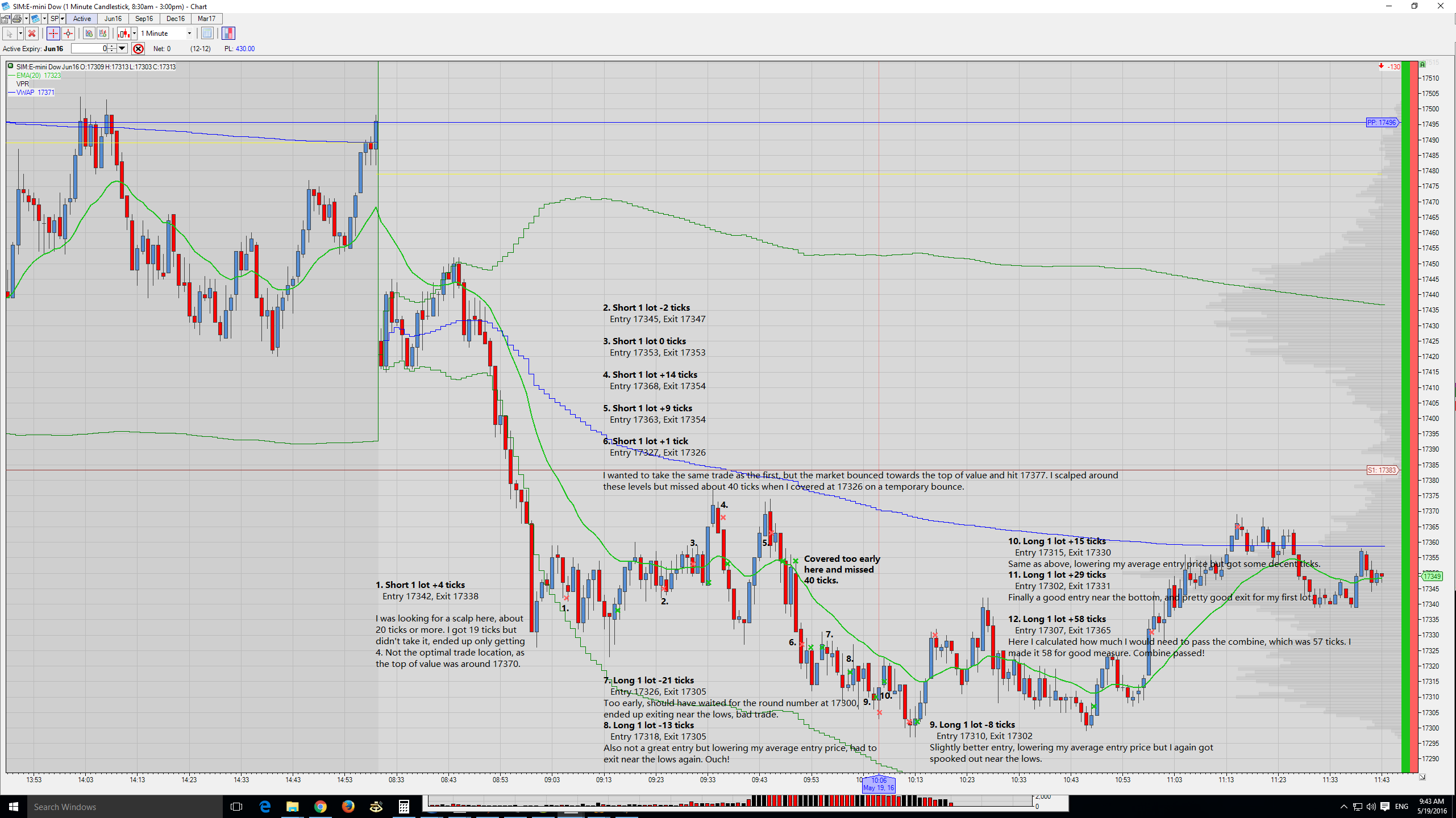Click the ENG language indicator
The width and height of the screenshot is (1456, 818).
click(x=1401, y=807)
